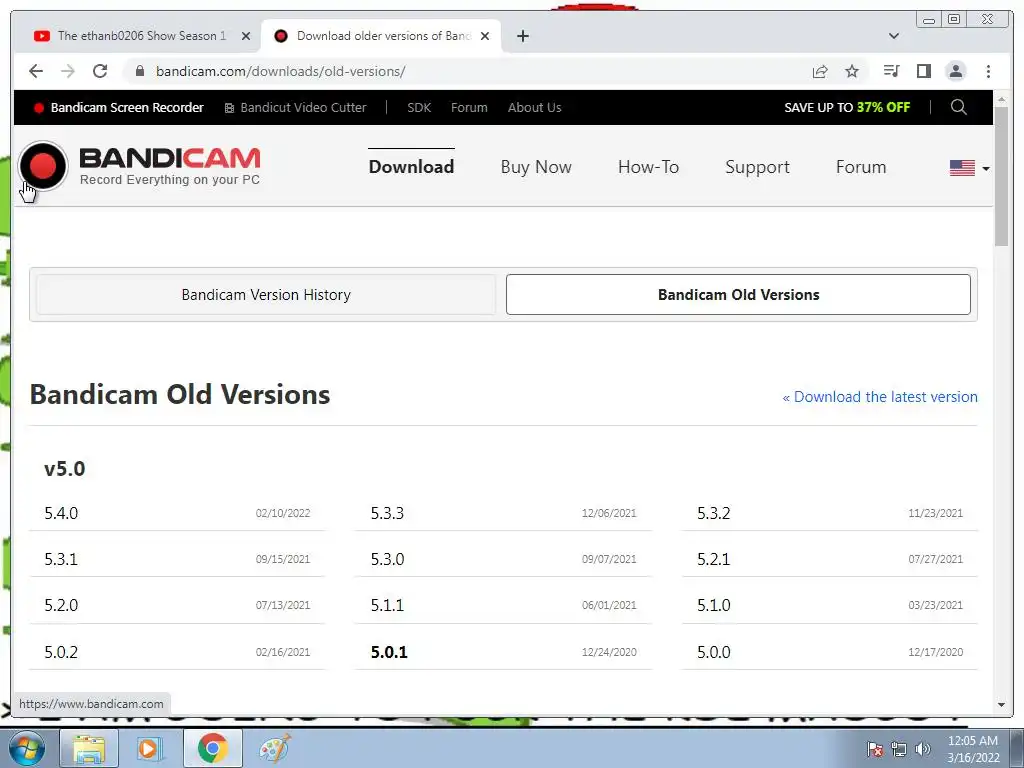Switch to Bandicam Version History tab

[x=266, y=295]
